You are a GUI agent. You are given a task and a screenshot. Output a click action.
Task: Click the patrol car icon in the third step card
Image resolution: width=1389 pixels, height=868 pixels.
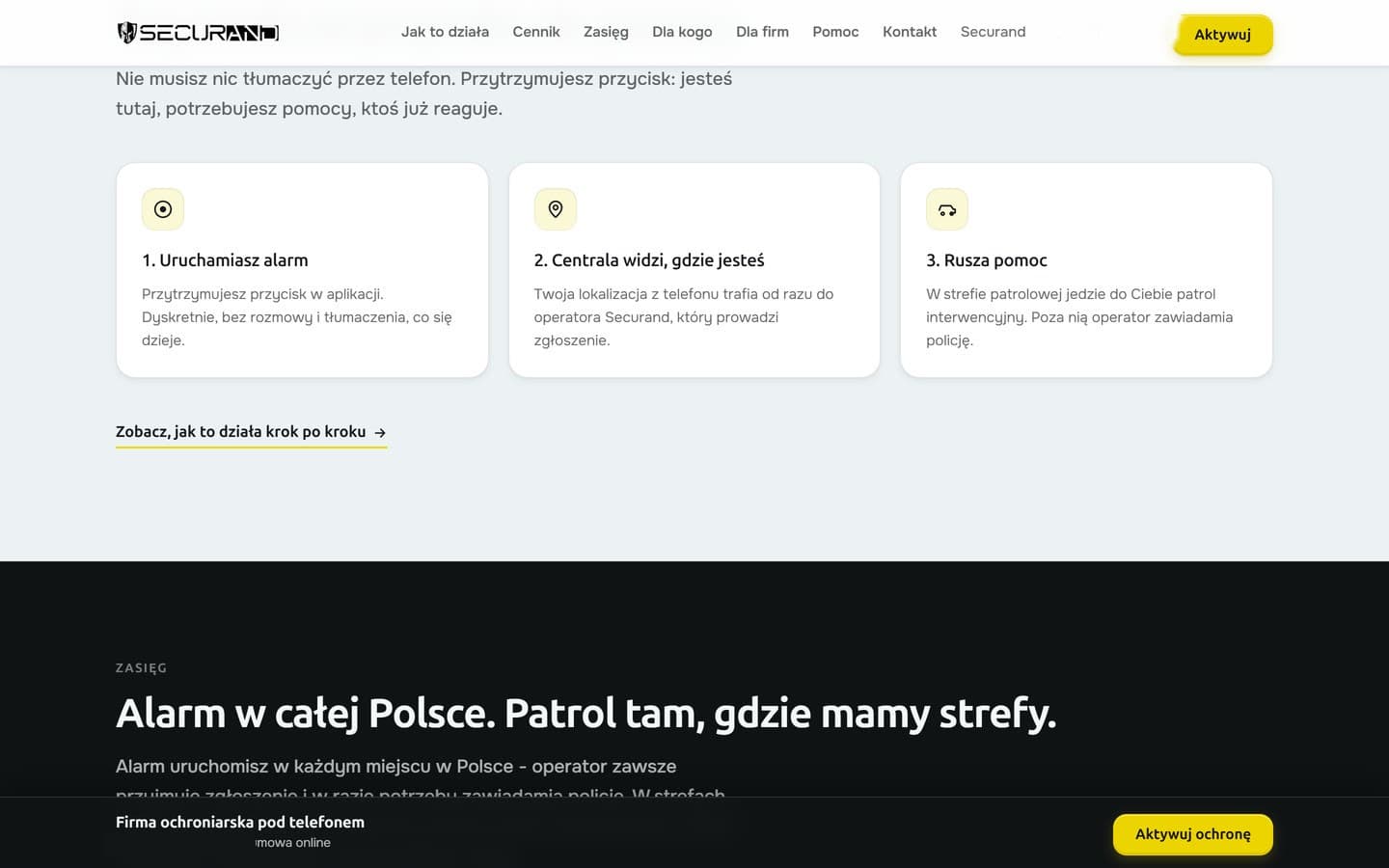947,209
